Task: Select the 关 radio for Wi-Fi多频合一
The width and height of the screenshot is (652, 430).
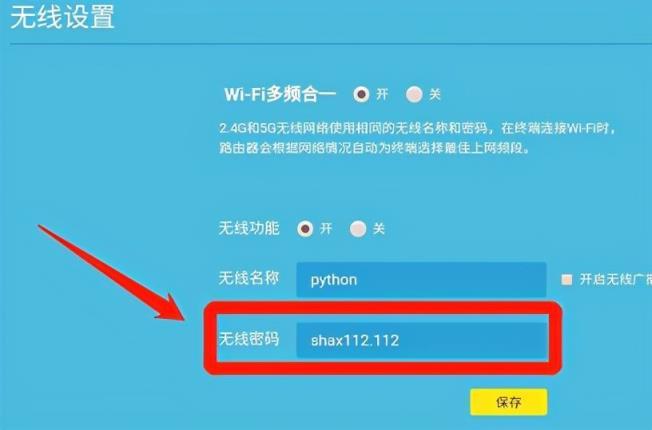Action: pos(414,94)
